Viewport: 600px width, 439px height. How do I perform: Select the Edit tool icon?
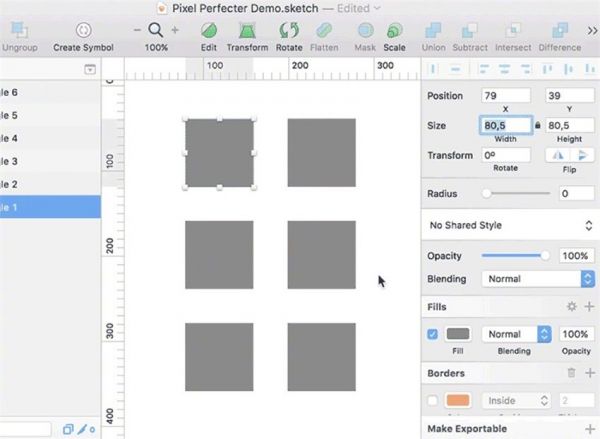coord(209,31)
